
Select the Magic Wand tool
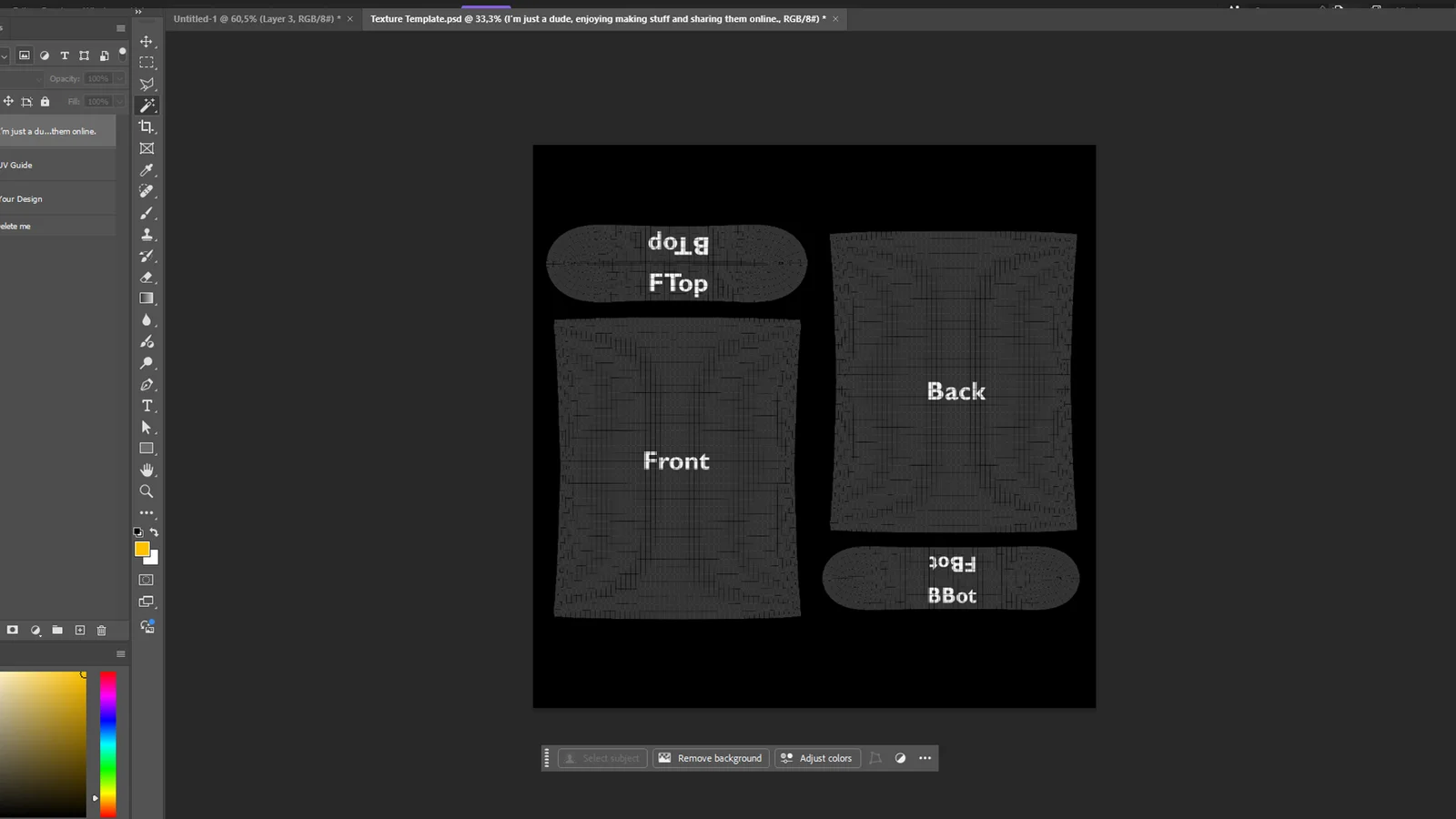pos(147,105)
